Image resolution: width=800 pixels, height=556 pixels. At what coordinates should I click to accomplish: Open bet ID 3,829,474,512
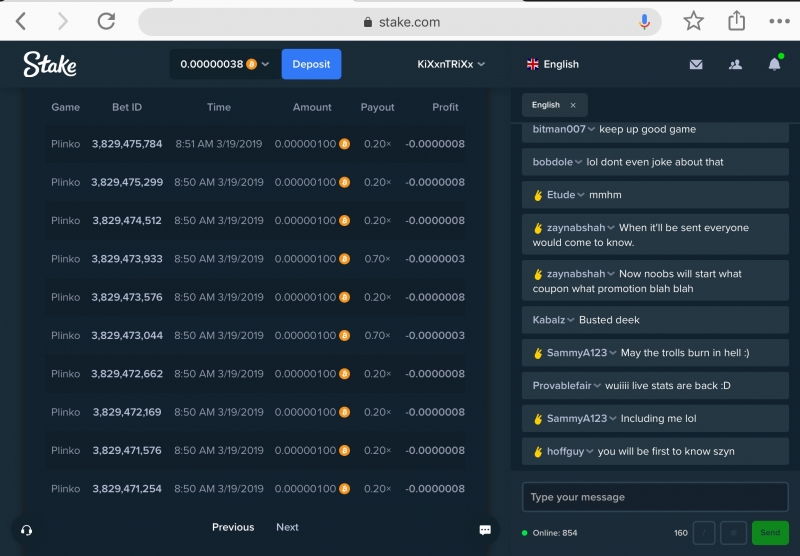(x=127, y=220)
